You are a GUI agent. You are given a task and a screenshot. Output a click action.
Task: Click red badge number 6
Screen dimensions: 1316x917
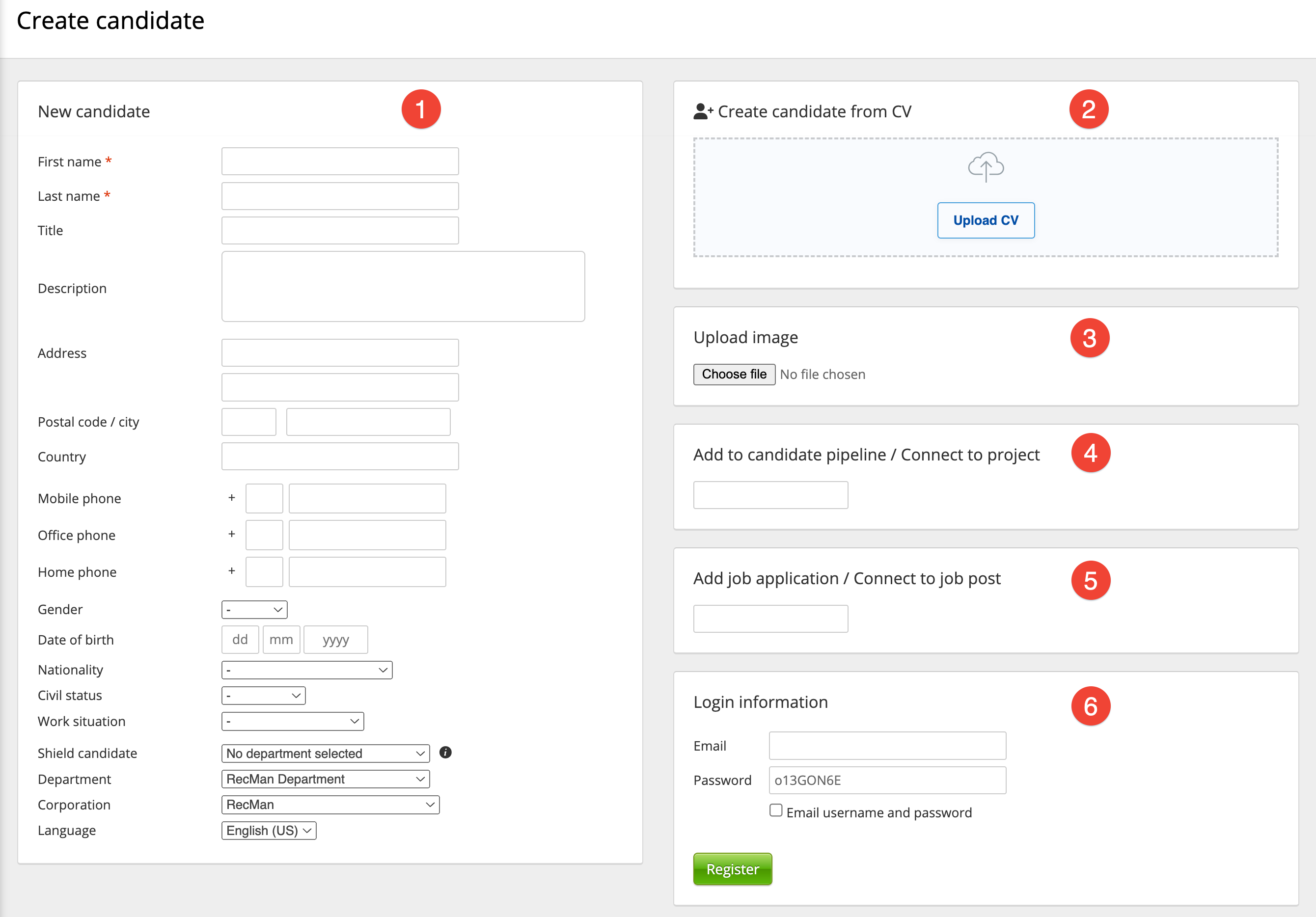(x=1090, y=706)
